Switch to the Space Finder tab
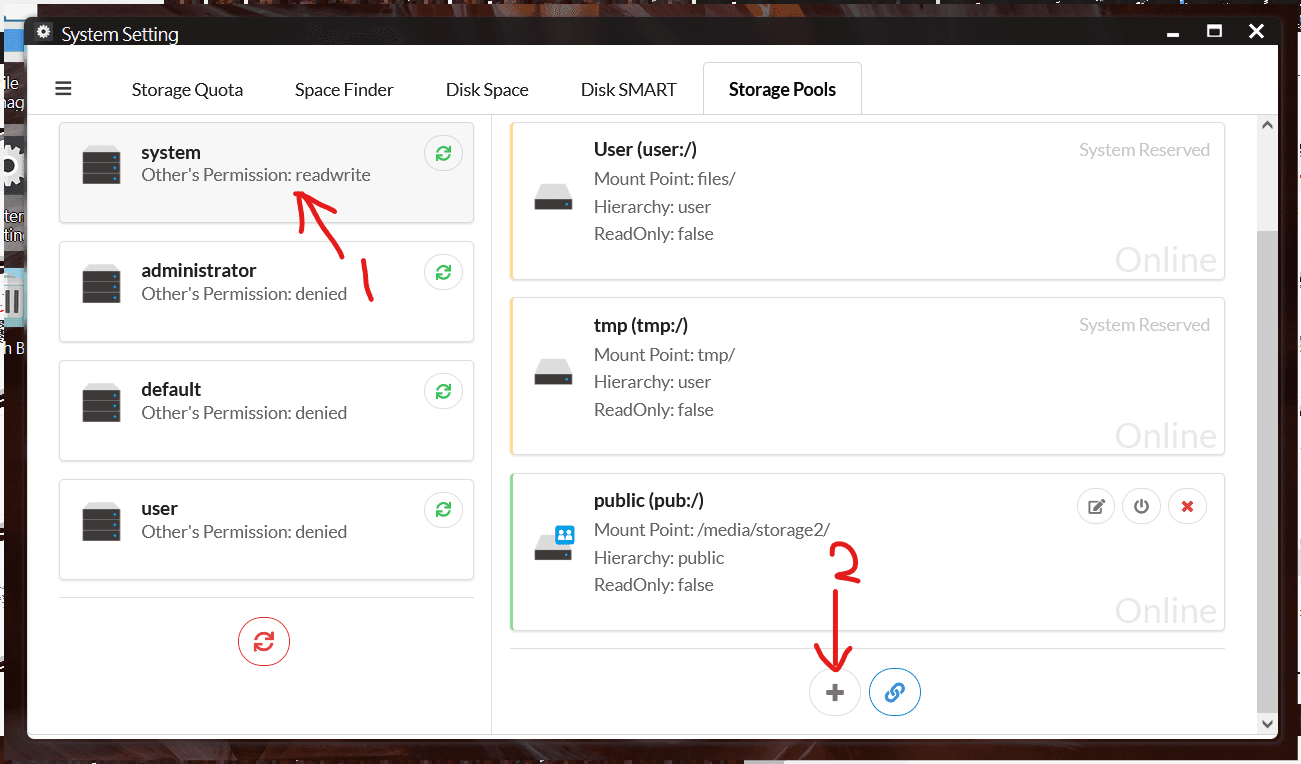 coord(344,89)
